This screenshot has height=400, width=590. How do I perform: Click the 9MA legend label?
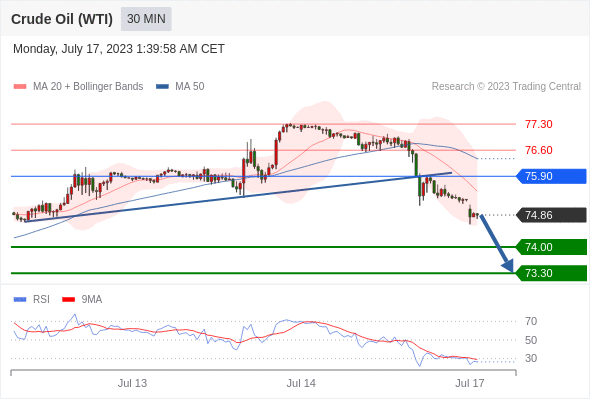pyautogui.click(x=92, y=300)
